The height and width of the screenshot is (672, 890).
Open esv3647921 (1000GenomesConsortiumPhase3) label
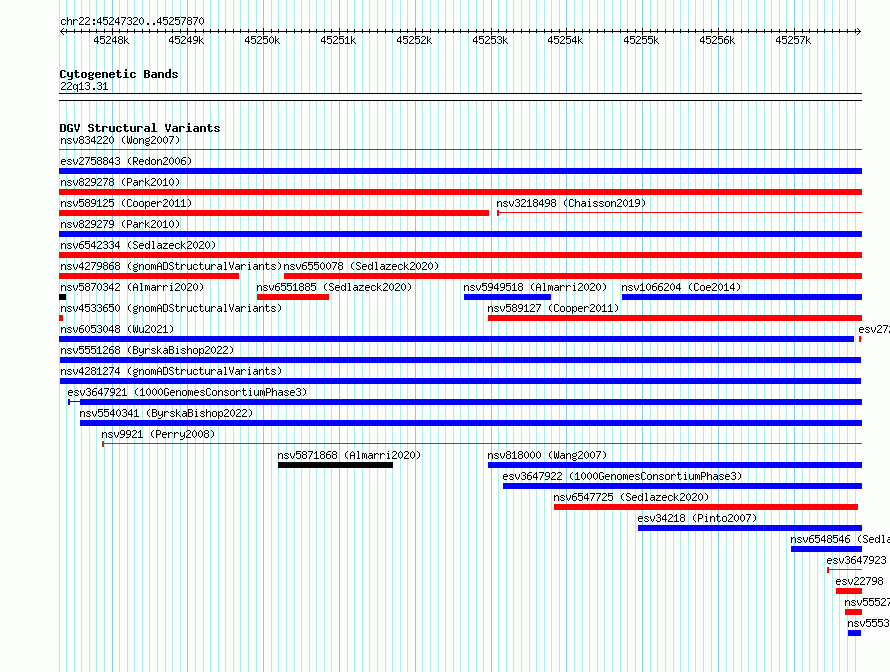(x=187, y=392)
